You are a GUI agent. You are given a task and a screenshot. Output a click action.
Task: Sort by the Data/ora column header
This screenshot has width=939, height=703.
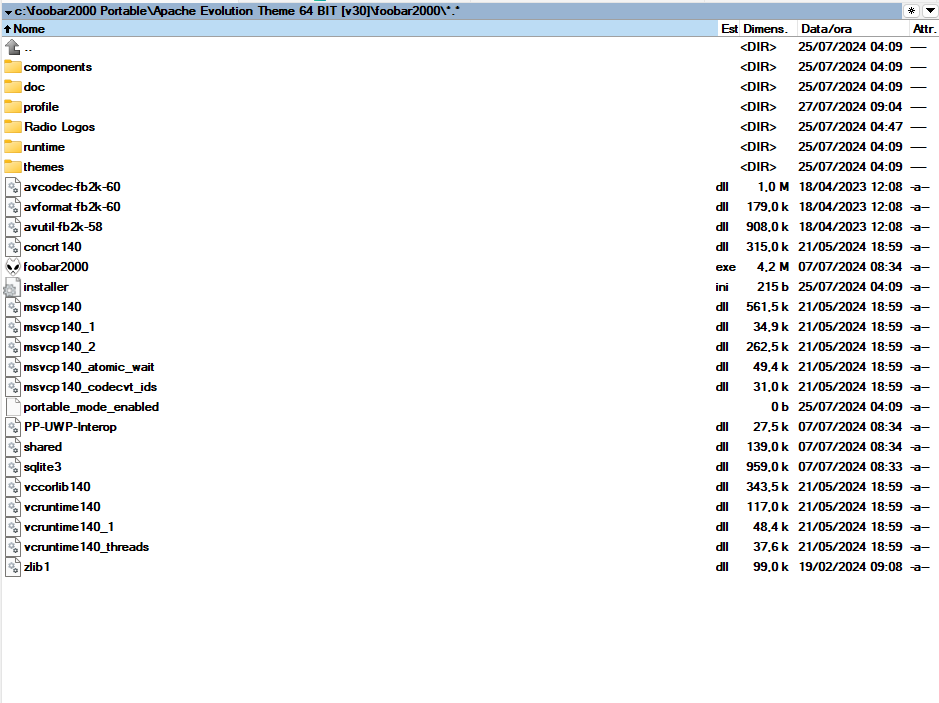(853, 29)
